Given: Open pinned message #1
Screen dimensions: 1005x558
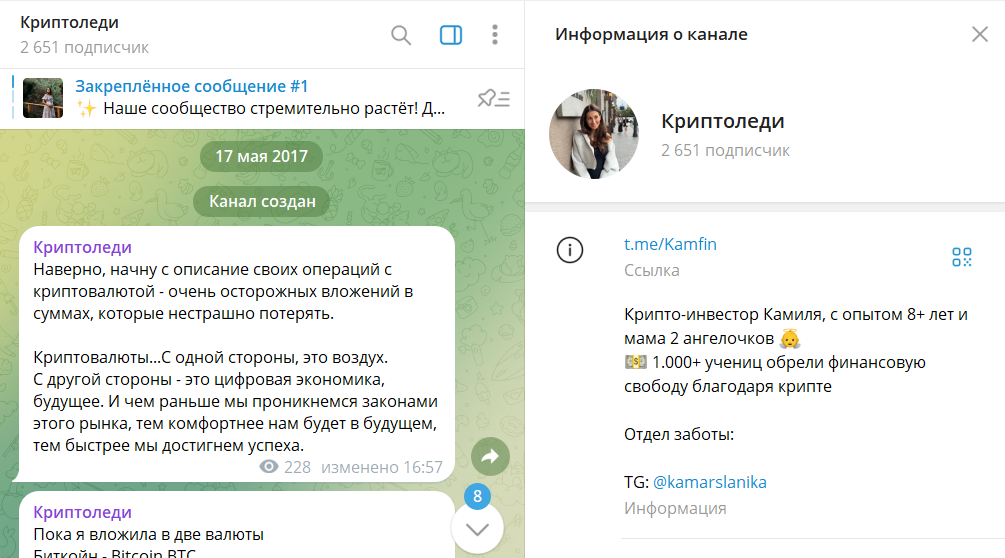Looking at the screenshot, I should tap(260, 98).
